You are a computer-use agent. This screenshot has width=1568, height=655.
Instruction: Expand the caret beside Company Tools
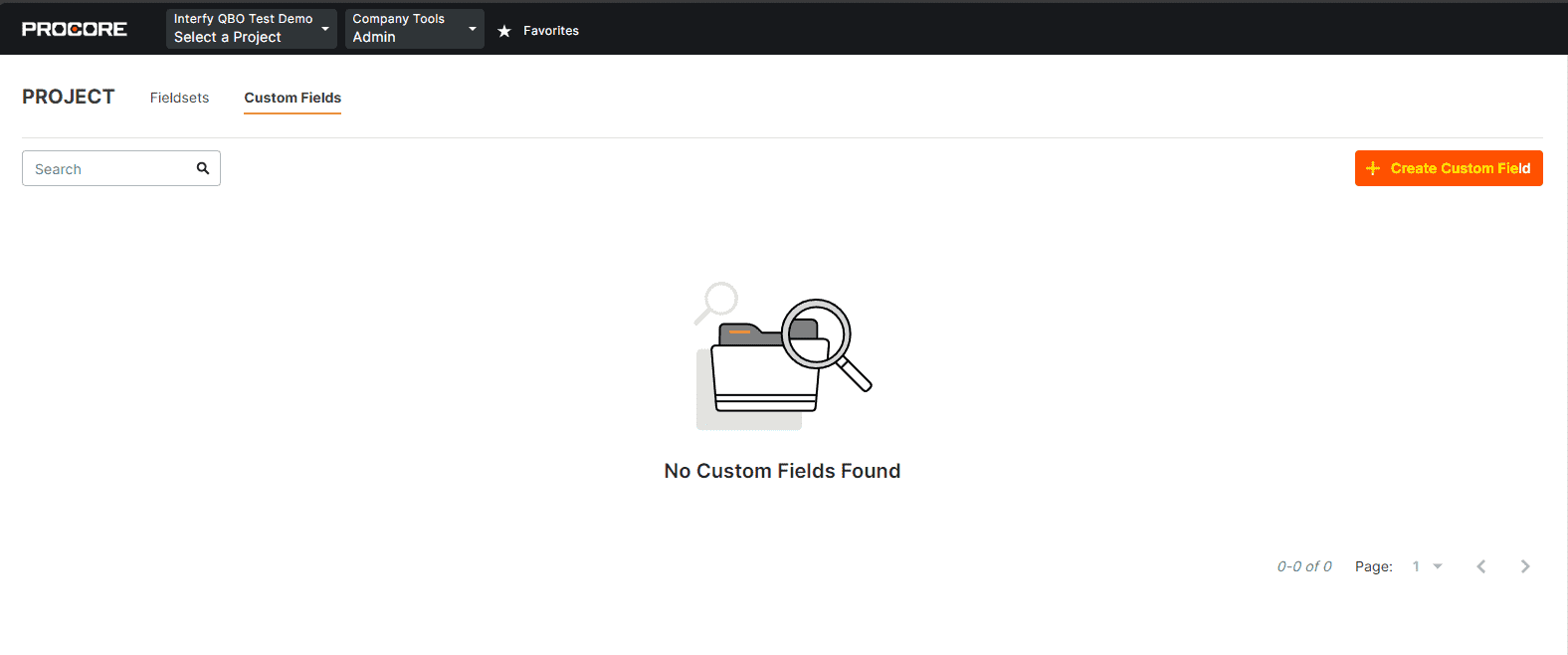tap(473, 29)
